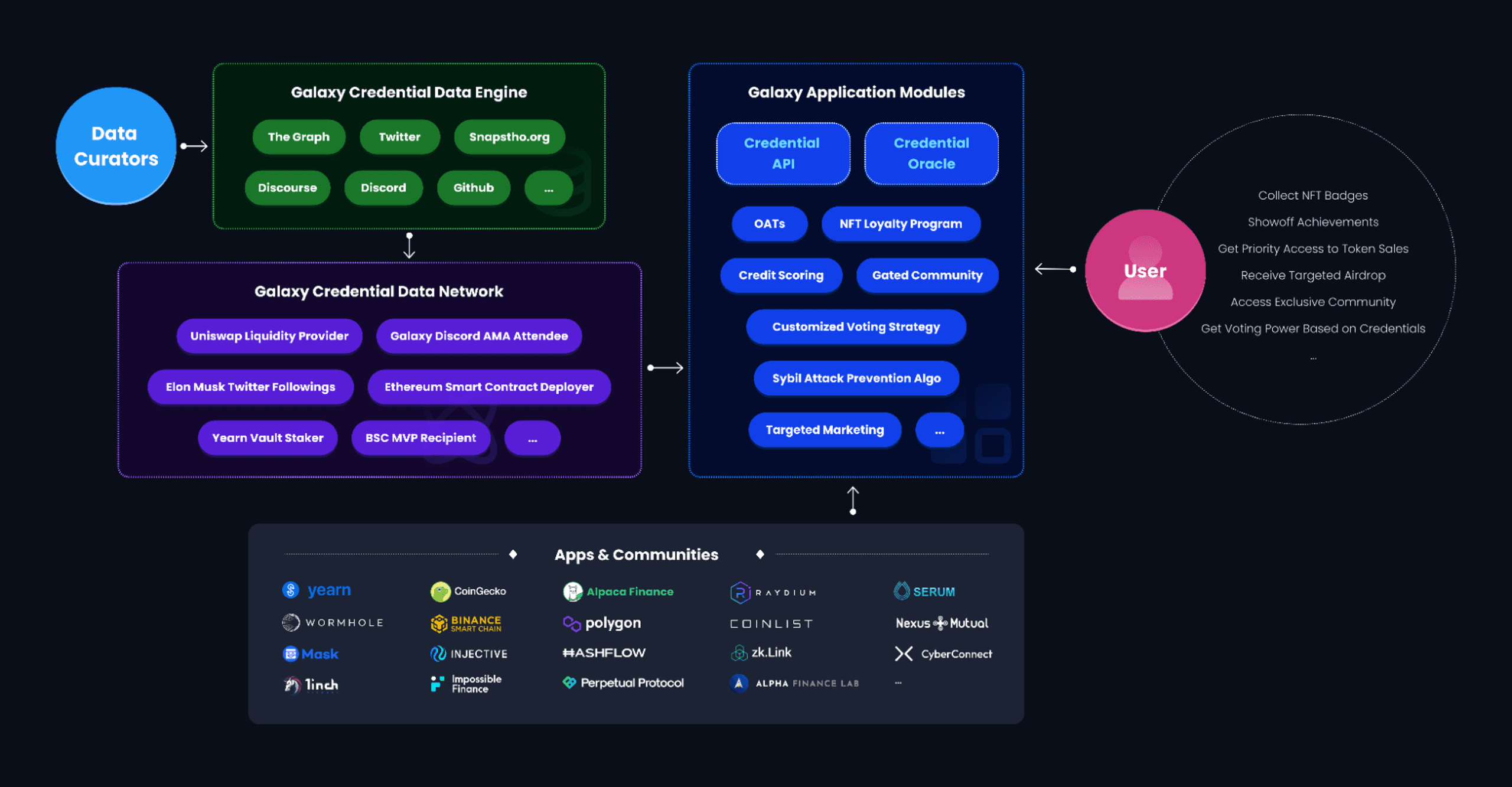Click Showoff Achievements text

[x=1313, y=222]
